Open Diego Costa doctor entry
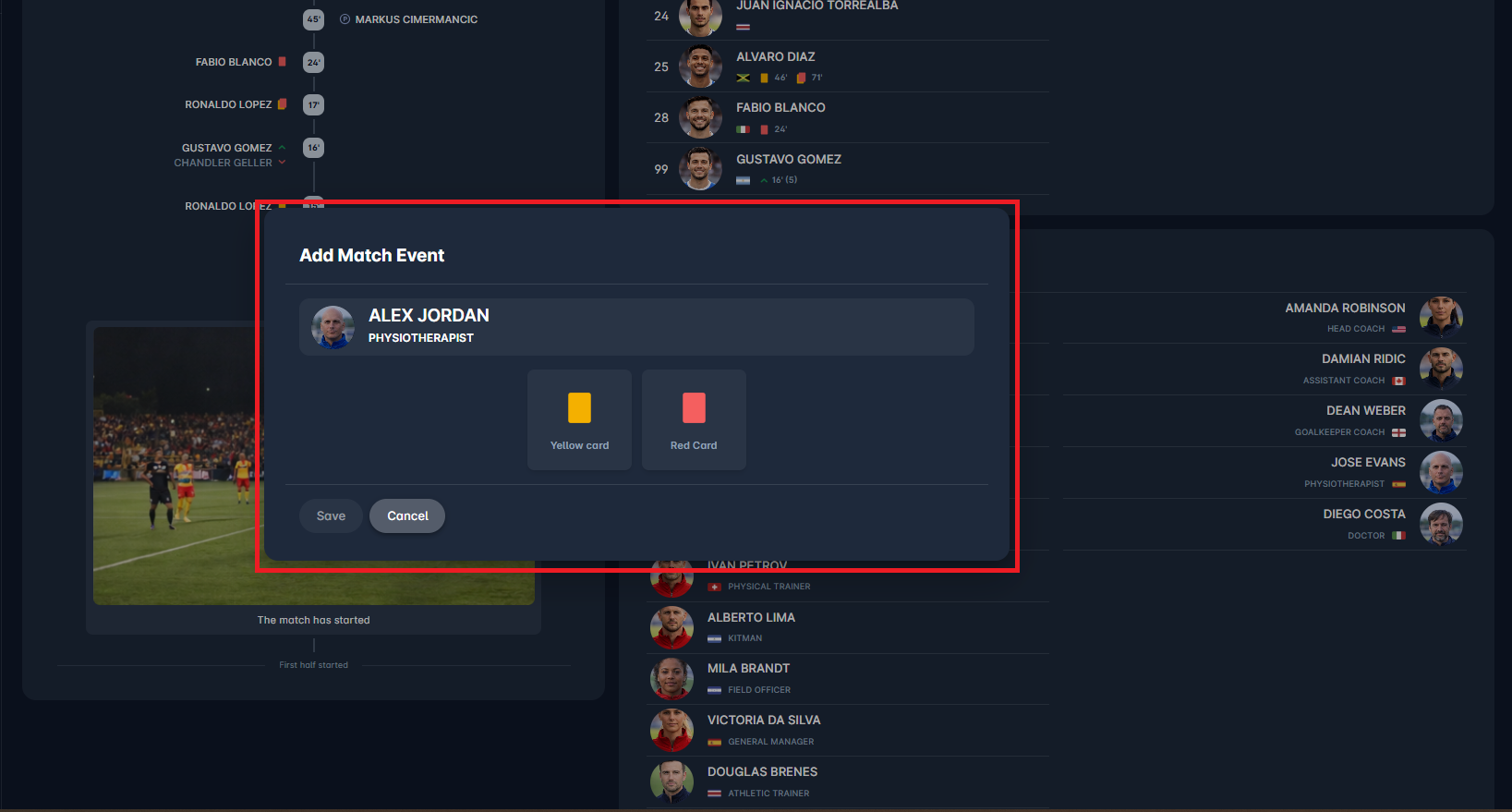The width and height of the screenshot is (1512, 812). (x=1264, y=525)
